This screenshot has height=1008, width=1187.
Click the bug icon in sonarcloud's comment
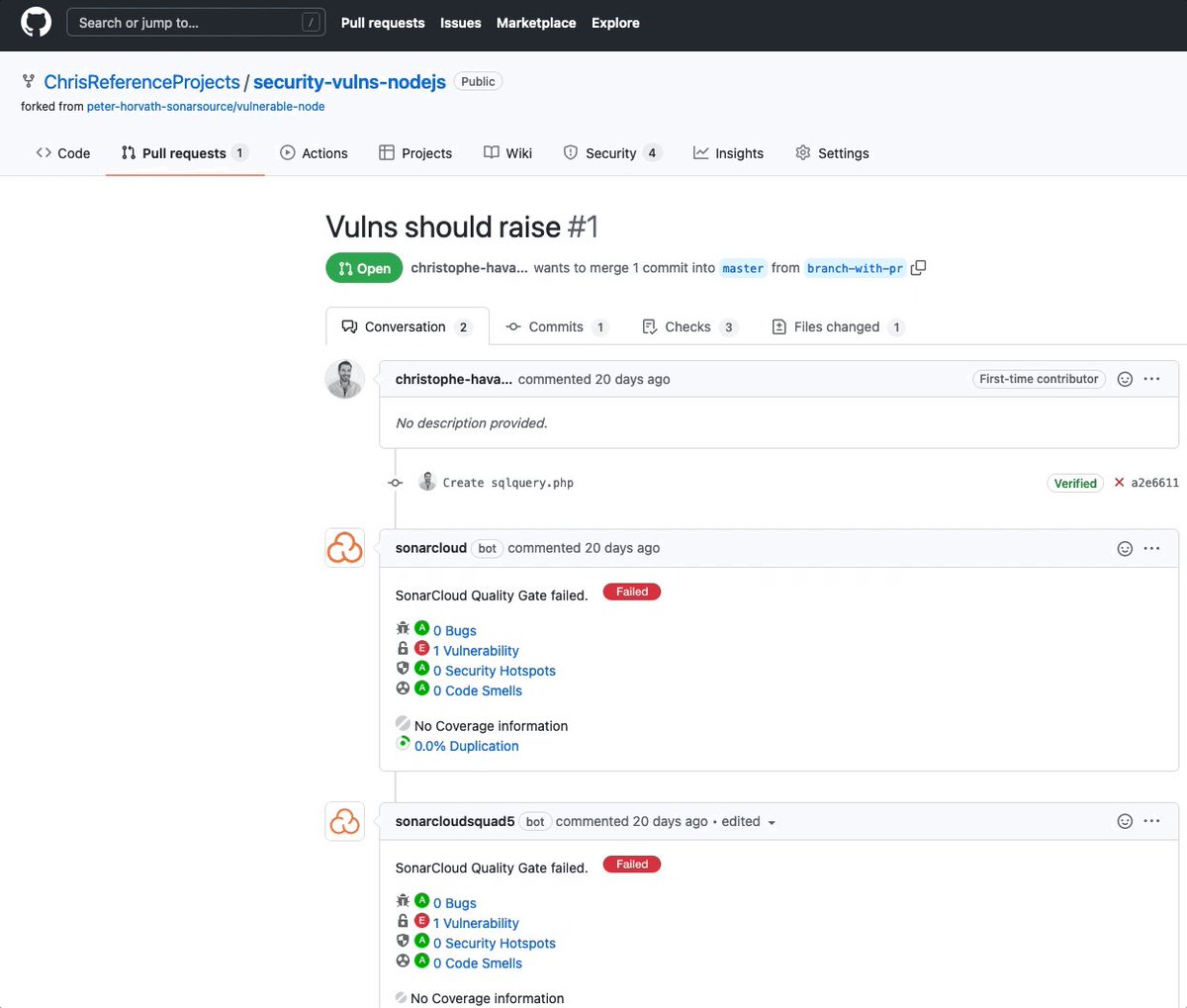tap(403, 628)
